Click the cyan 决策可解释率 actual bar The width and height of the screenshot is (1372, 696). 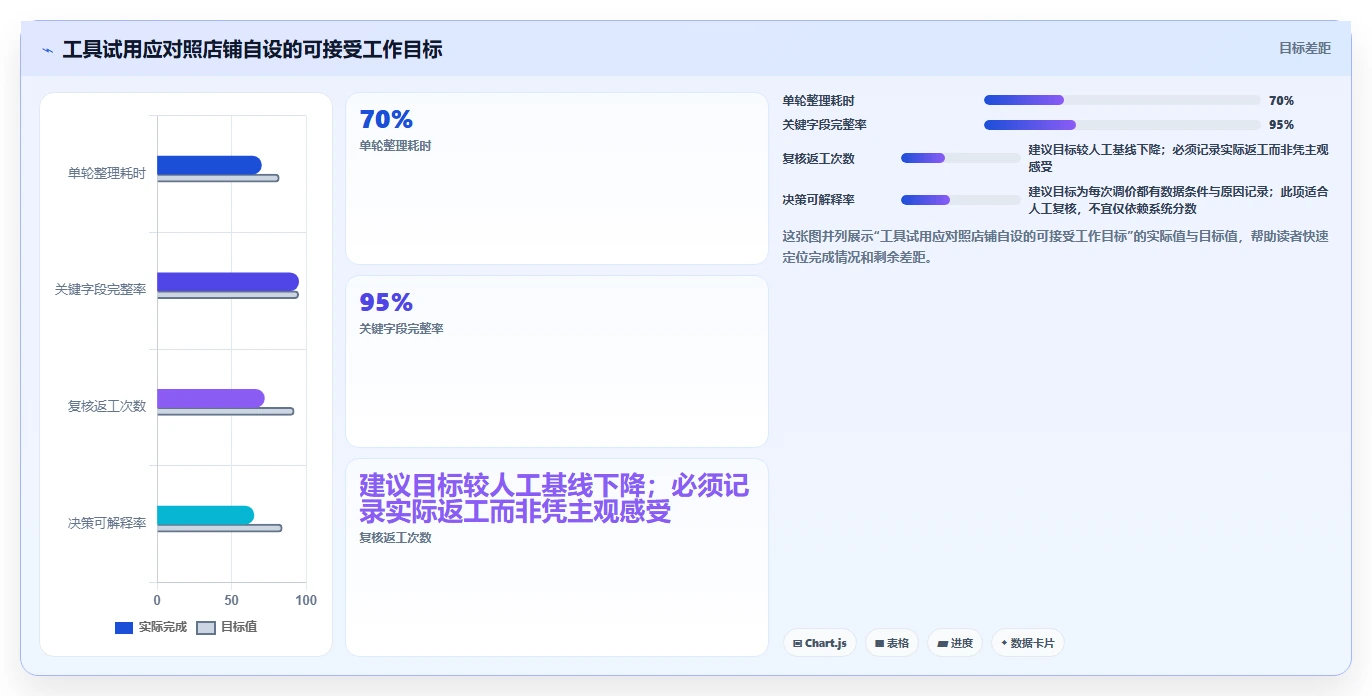(205, 515)
